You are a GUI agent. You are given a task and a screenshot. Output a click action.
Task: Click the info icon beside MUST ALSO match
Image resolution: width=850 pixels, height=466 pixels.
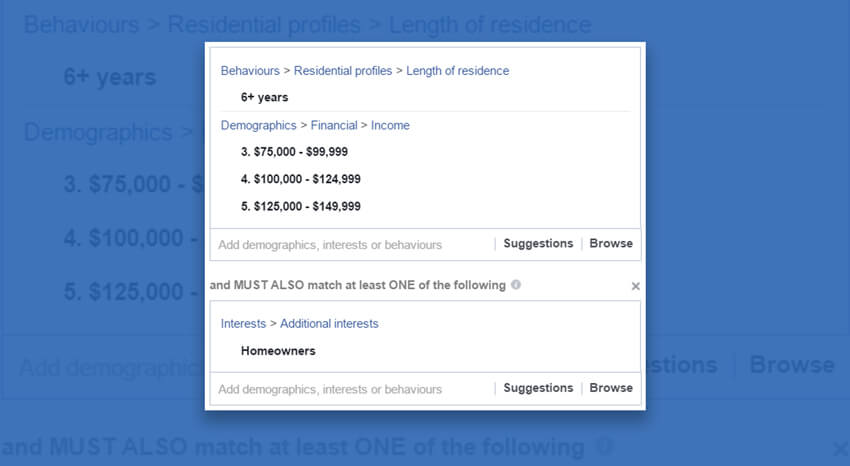tap(516, 284)
